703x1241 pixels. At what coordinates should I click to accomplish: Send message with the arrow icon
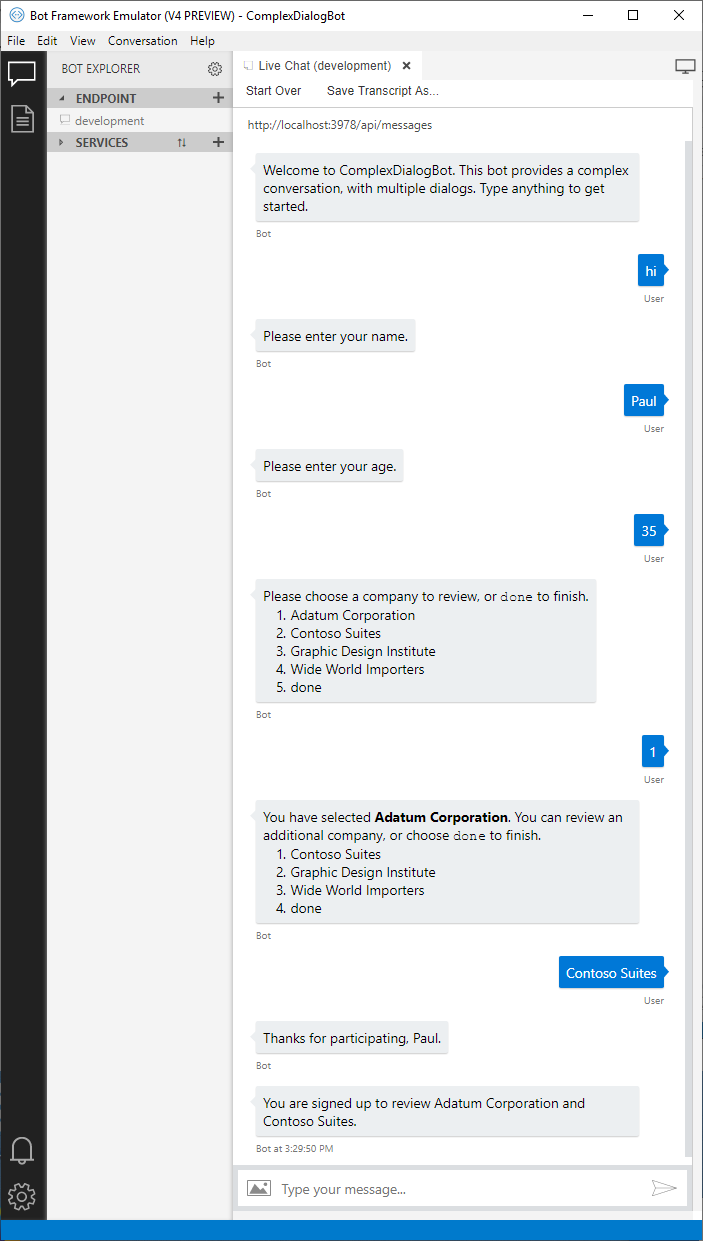[664, 1188]
